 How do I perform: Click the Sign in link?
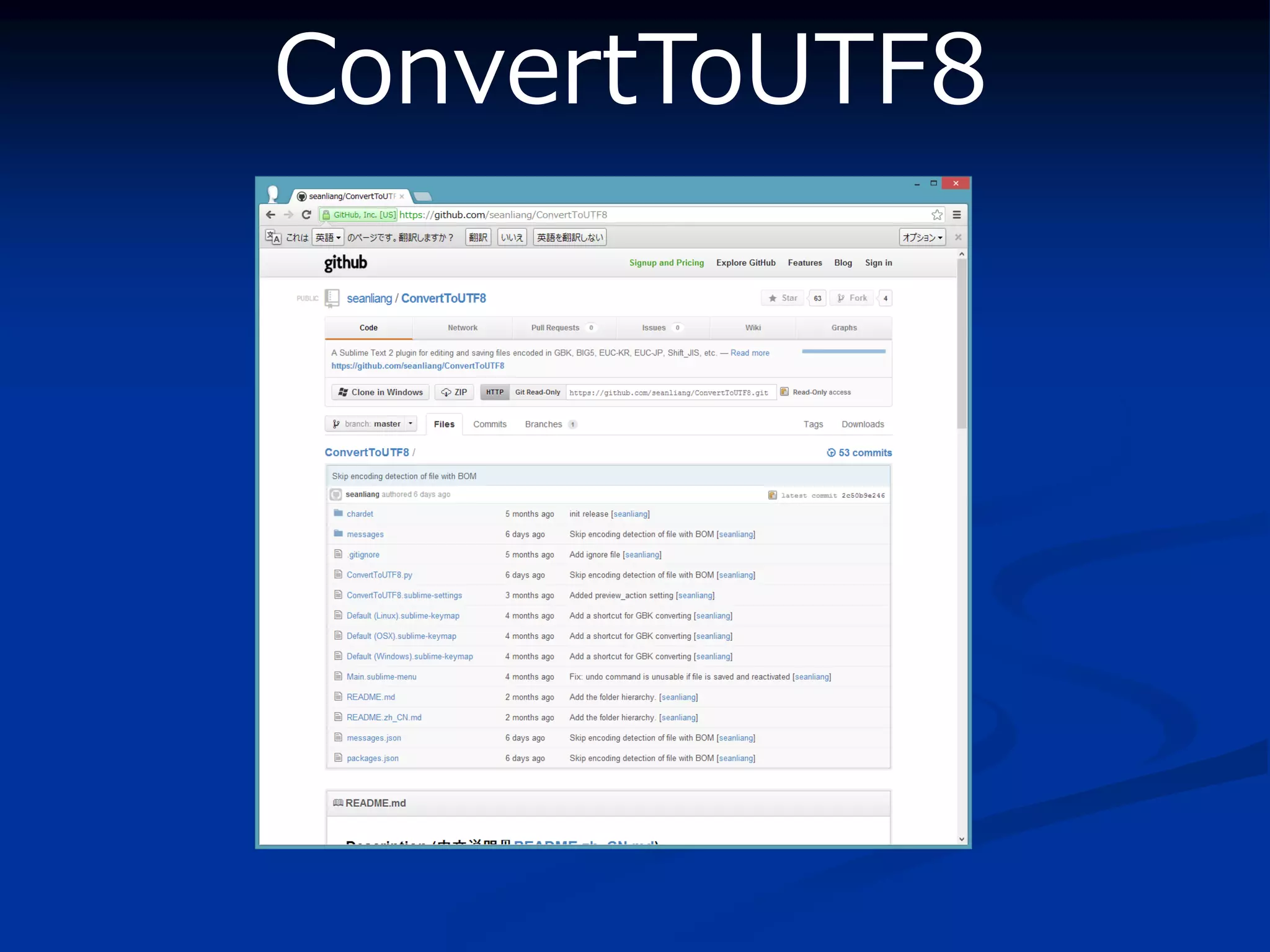(x=879, y=263)
